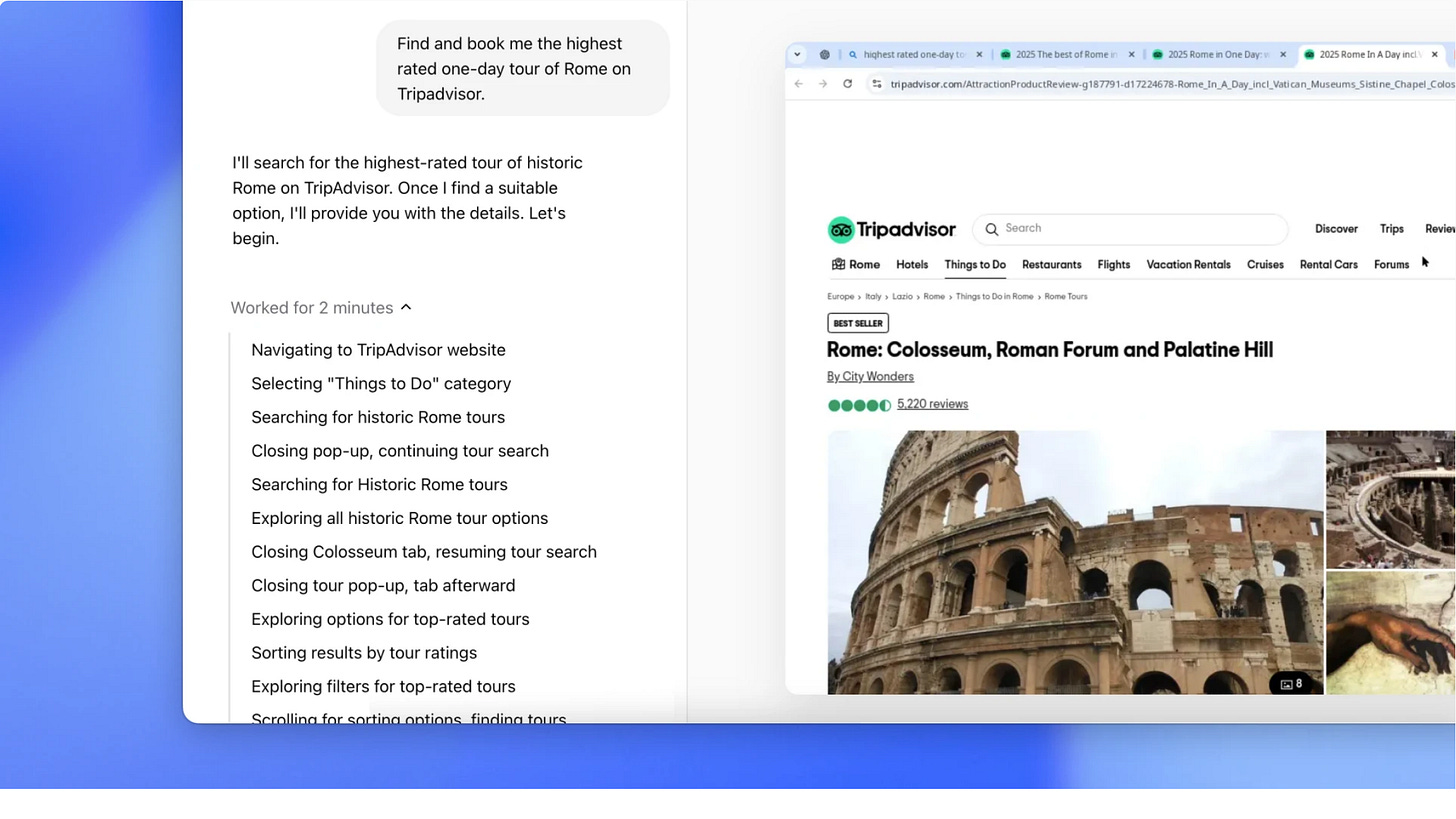Viewport: 1456px width, 819px height.
Task: Click the 'Rome Tours' breadcrumb link
Action: pyautogui.click(x=1066, y=297)
